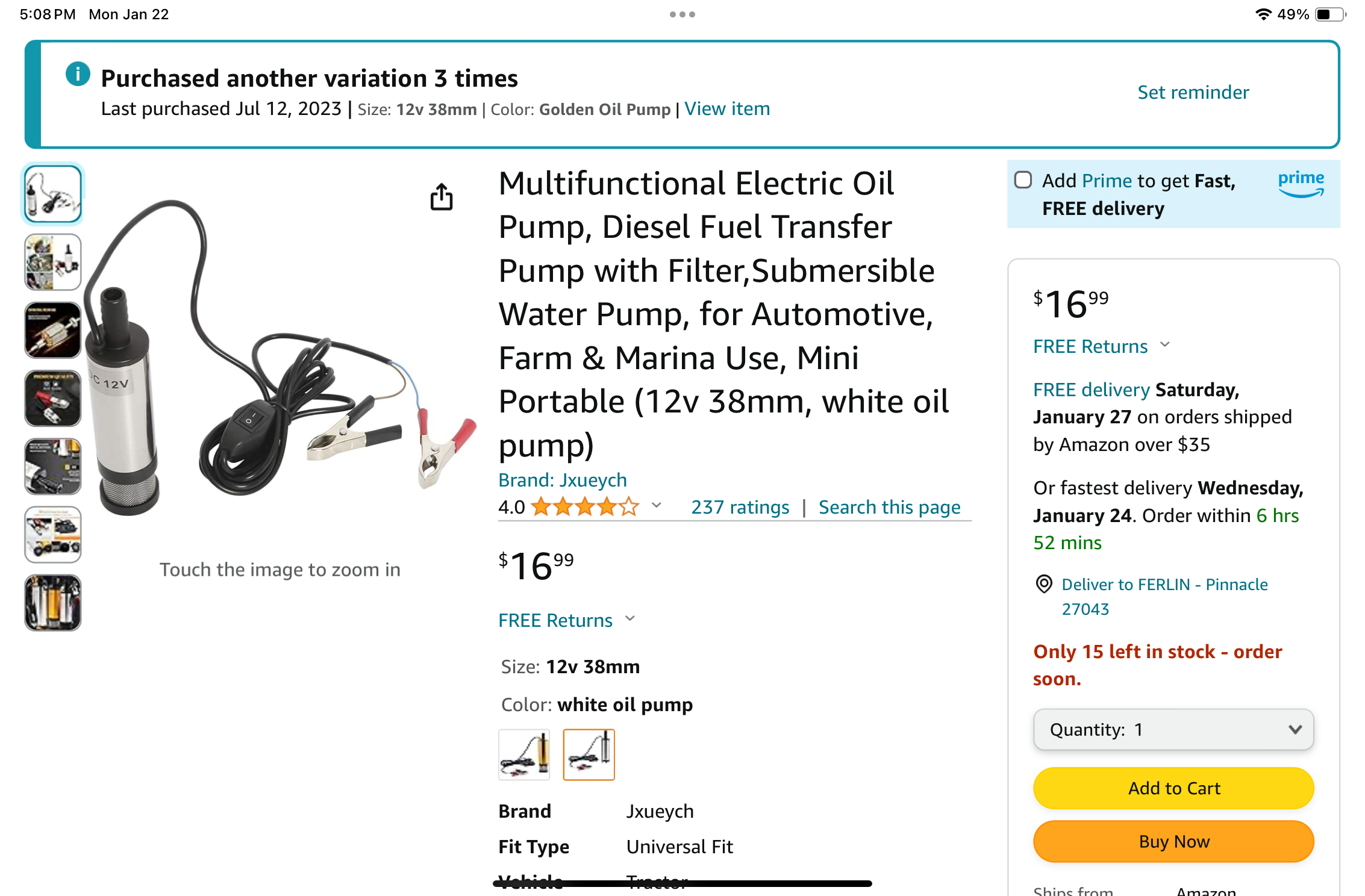Viewport: 1365px width, 896px height.
Task: Tap the delivery location pin icon
Action: click(1044, 583)
